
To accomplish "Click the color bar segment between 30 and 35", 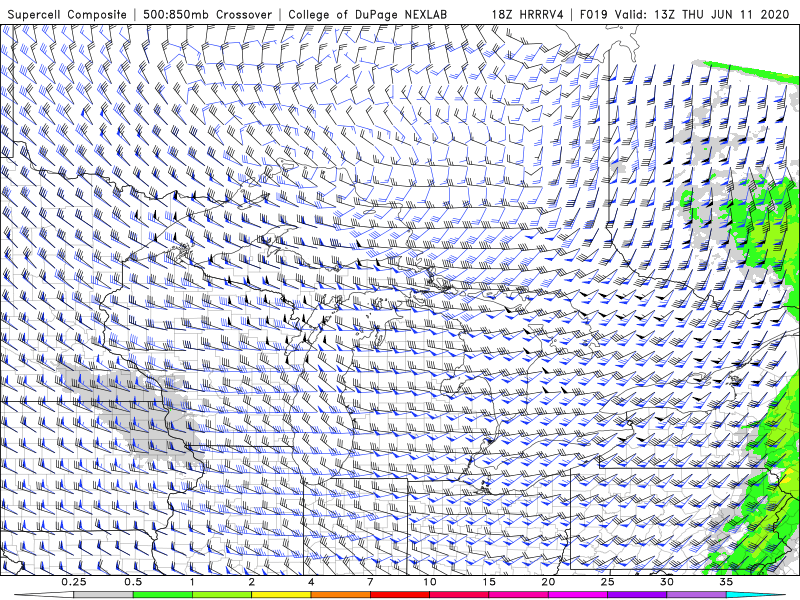I will click(x=696, y=595).
